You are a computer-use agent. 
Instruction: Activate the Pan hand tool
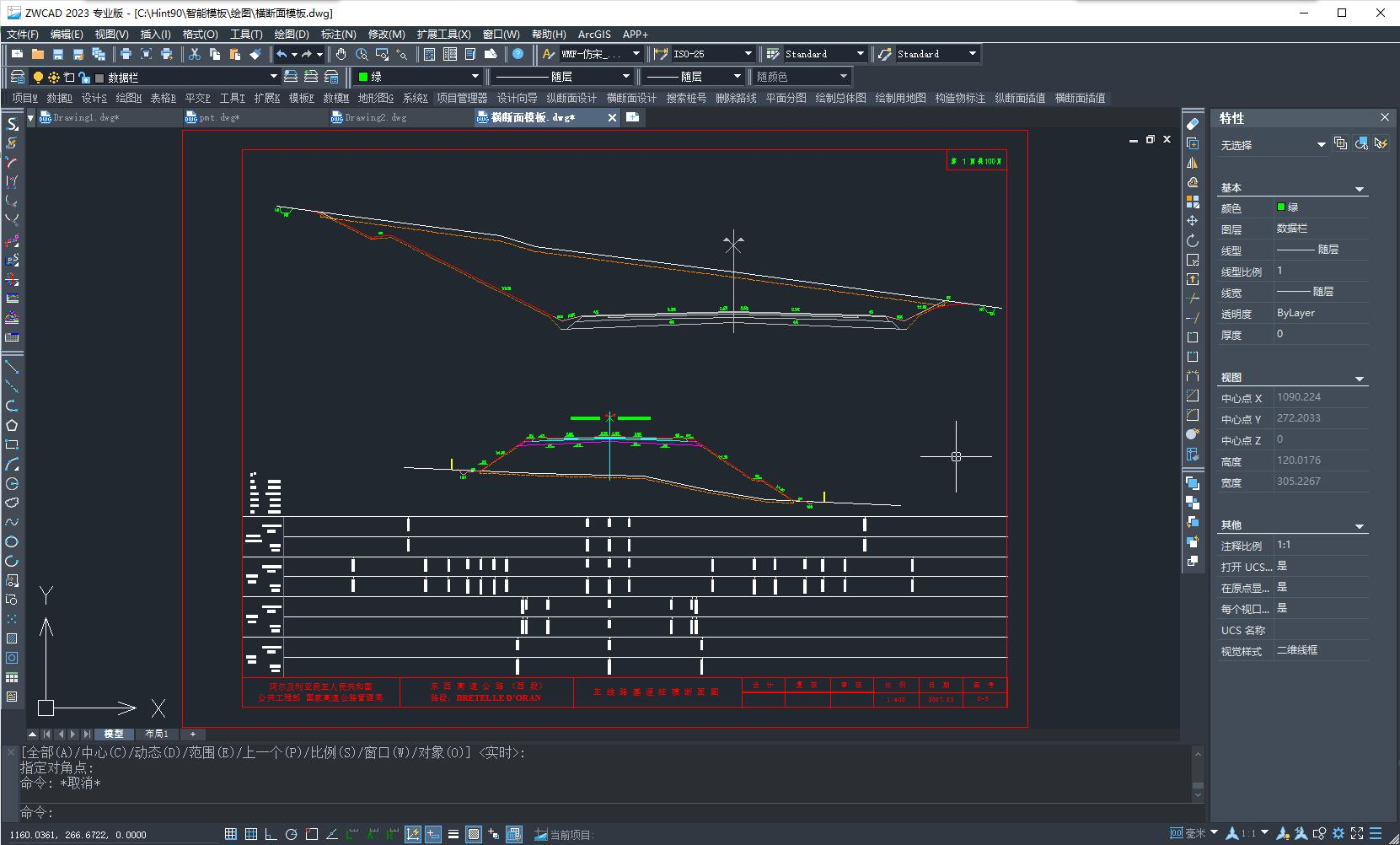tap(341, 54)
